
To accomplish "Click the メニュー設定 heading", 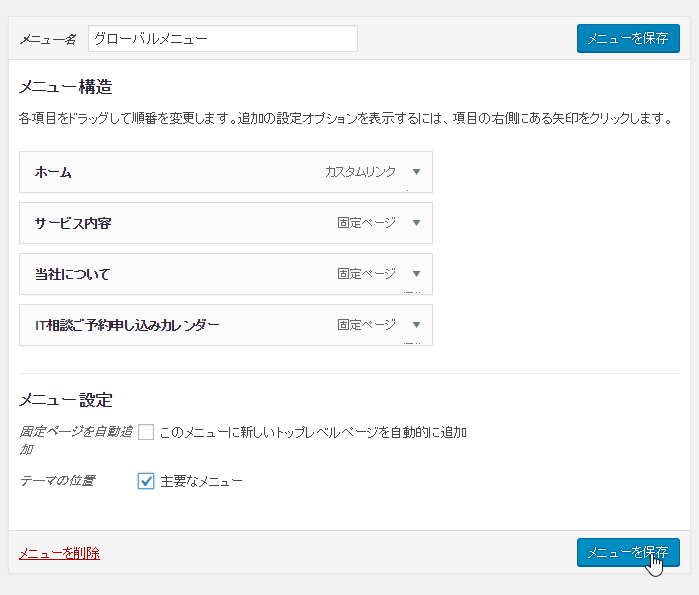I will click(66, 400).
